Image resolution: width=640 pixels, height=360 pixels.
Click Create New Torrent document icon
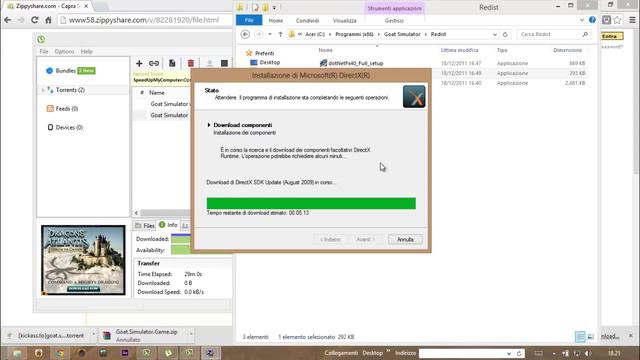[172, 63]
